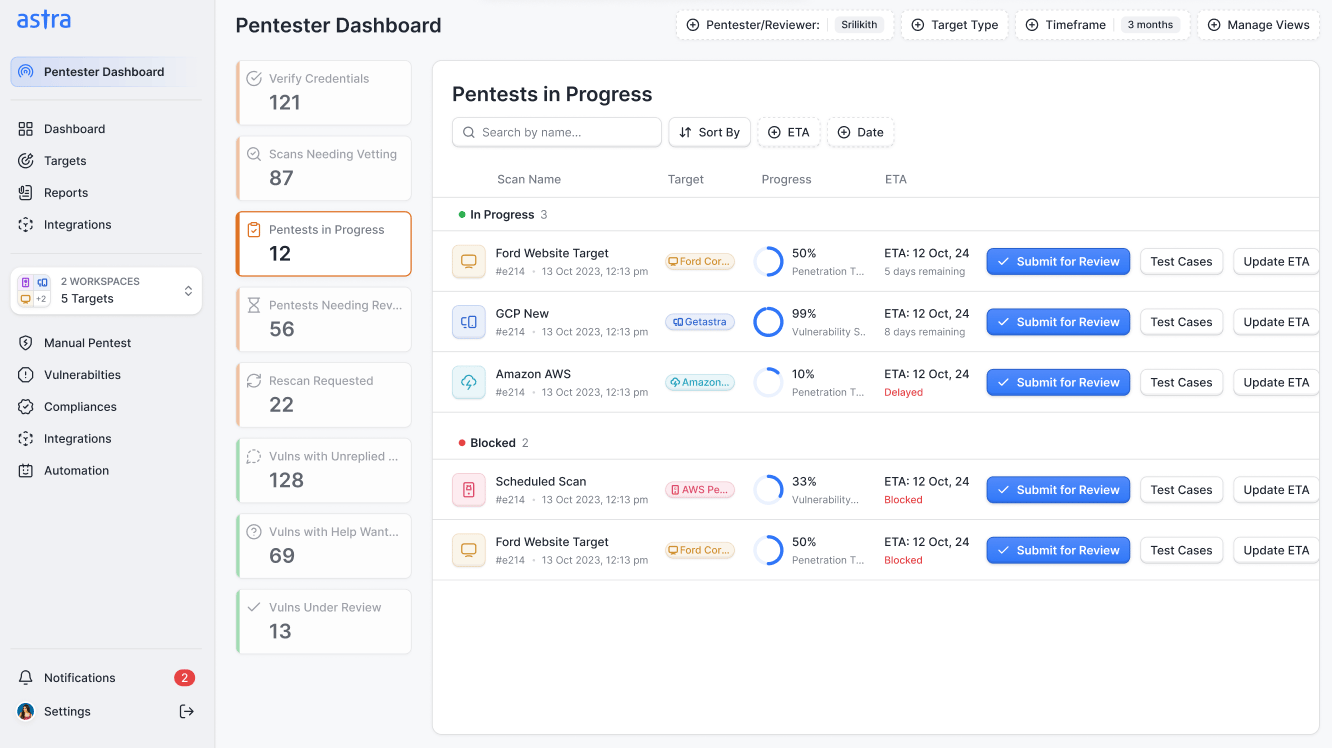1332x748 pixels.
Task: Click the Manual Pentest shield icon
Action: (x=26, y=343)
